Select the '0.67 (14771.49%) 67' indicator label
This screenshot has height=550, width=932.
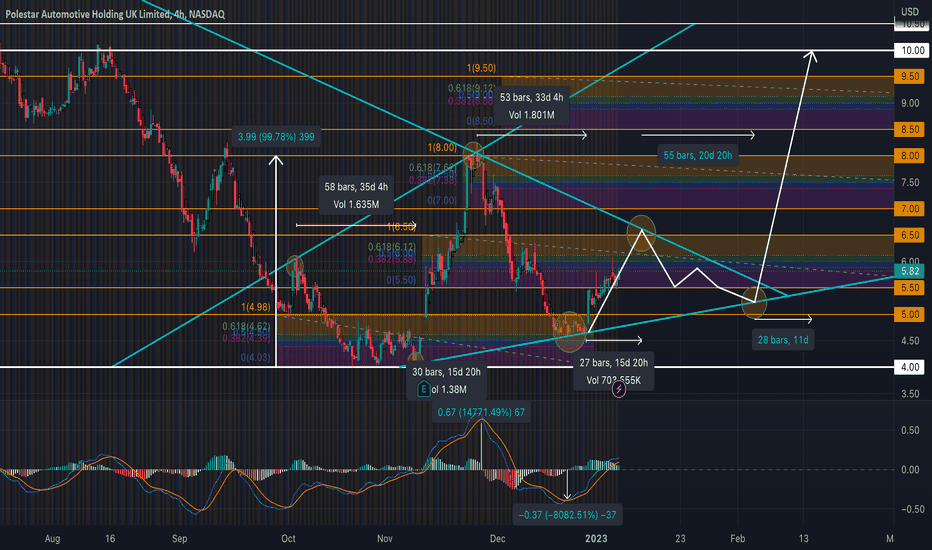481,412
